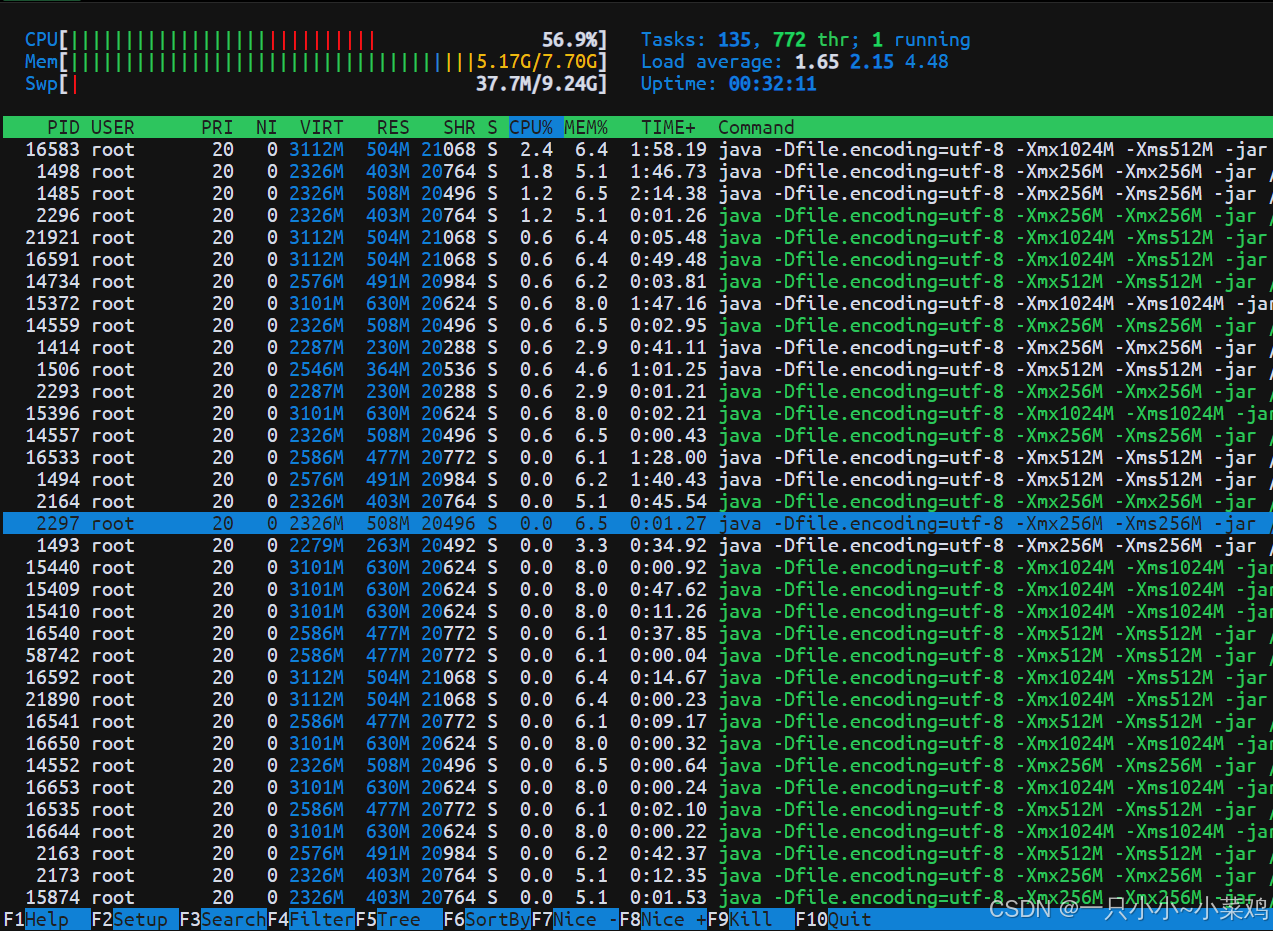Select process row with PID 16653
Viewport: 1273px width, 931px height.
pos(636,788)
